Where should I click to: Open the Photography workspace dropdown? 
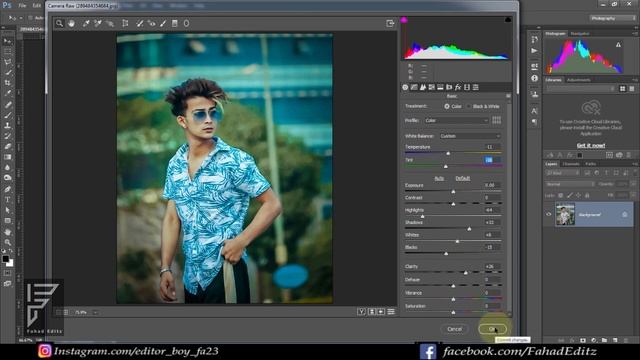click(x=612, y=18)
